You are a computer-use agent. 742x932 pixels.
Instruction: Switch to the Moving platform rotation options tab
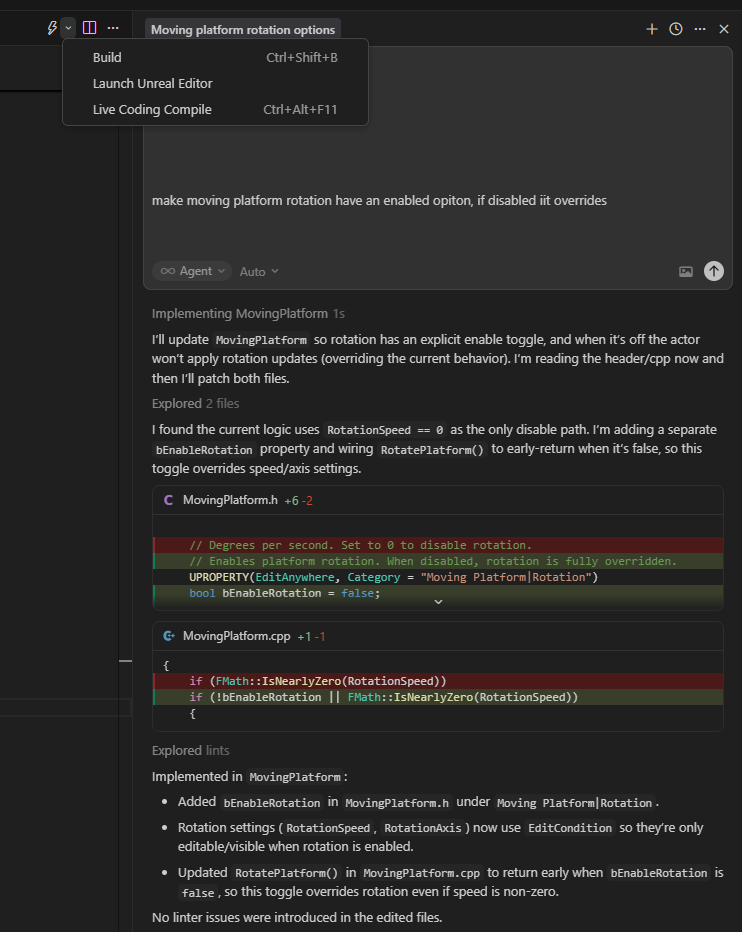[243, 29]
